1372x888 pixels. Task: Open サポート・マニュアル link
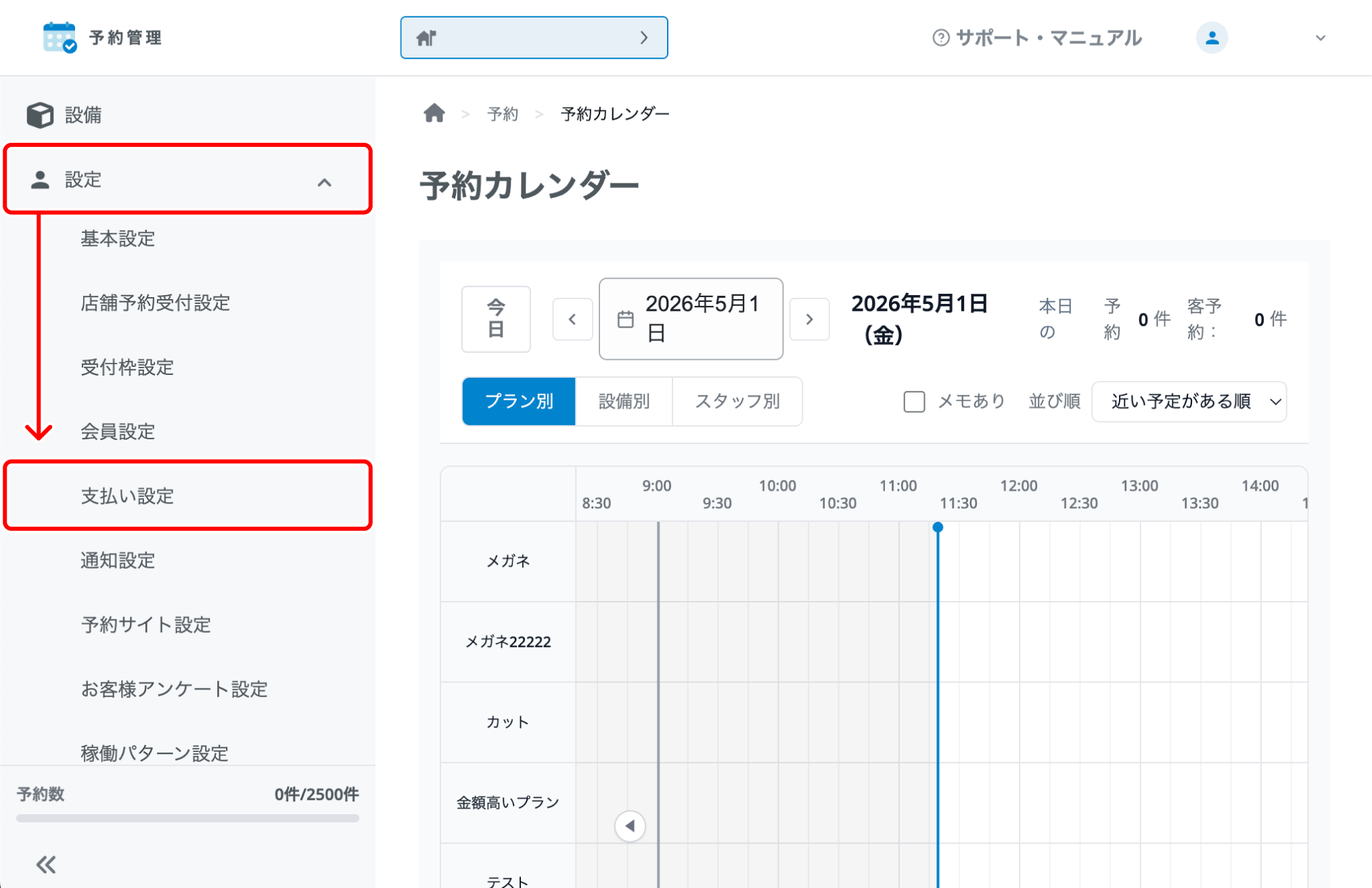tap(1048, 38)
